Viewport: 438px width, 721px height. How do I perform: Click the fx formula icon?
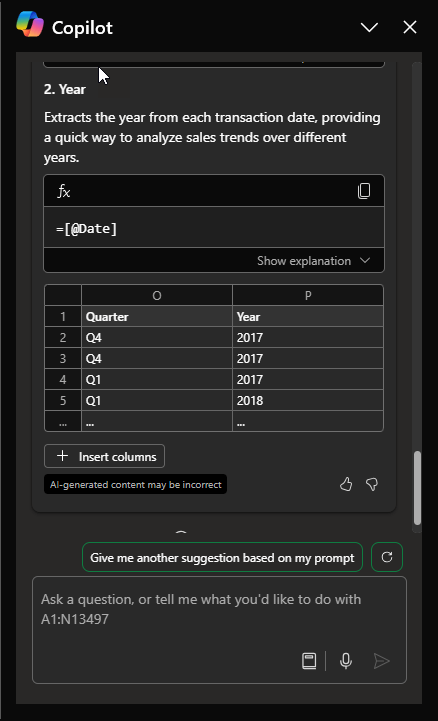click(x=63, y=191)
